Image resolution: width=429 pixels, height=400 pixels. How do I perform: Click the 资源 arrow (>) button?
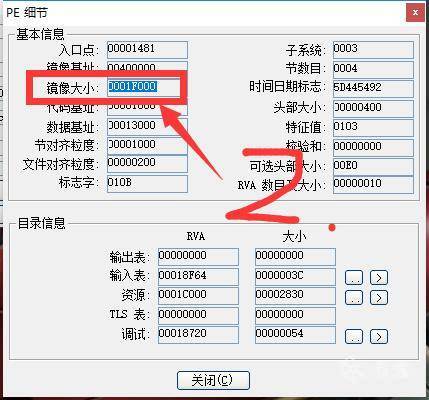click(379, 297)
